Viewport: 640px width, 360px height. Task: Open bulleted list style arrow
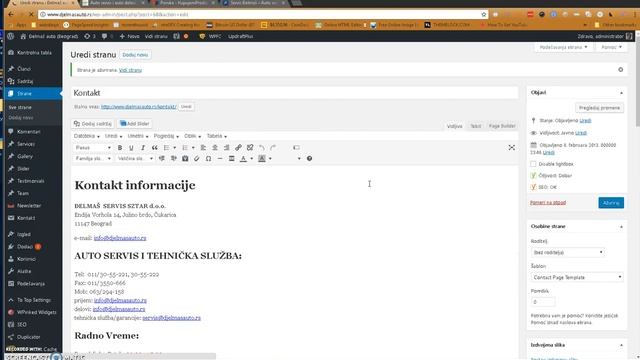175,148
